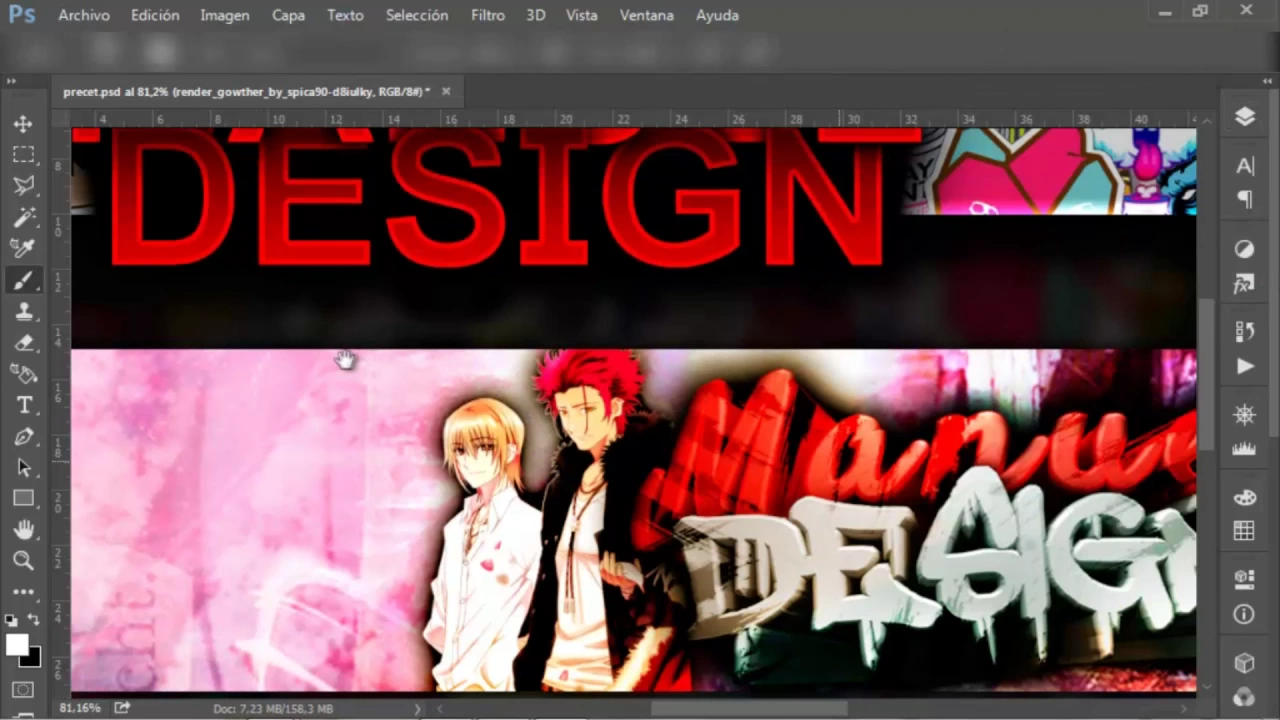
Task: Select the Paint Bucket tool
Action: [x=23, y=374]
